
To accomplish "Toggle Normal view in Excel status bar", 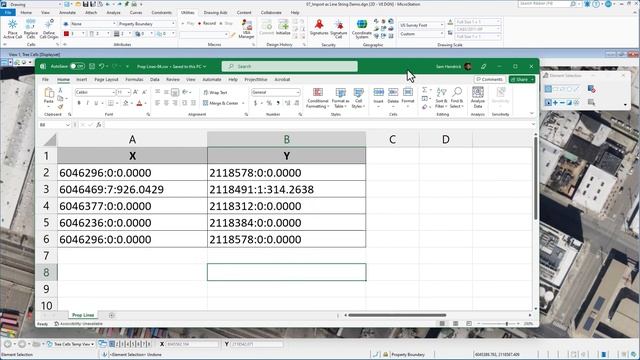I will [442, 324].
